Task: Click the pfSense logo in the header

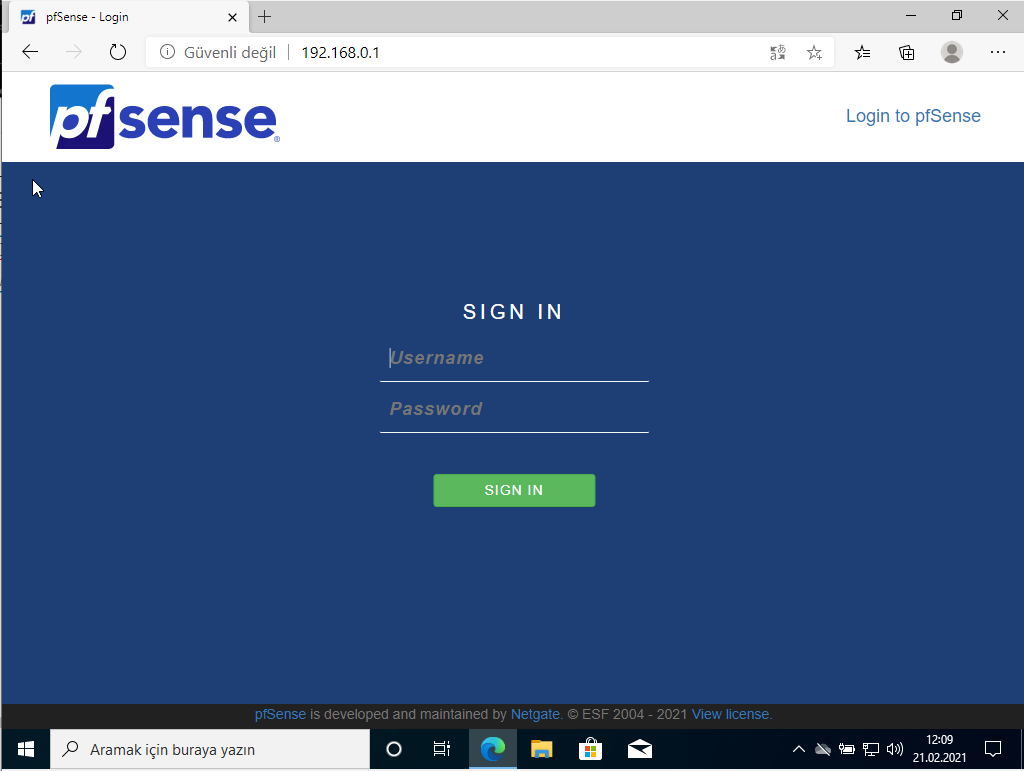Action: point(165,117)
